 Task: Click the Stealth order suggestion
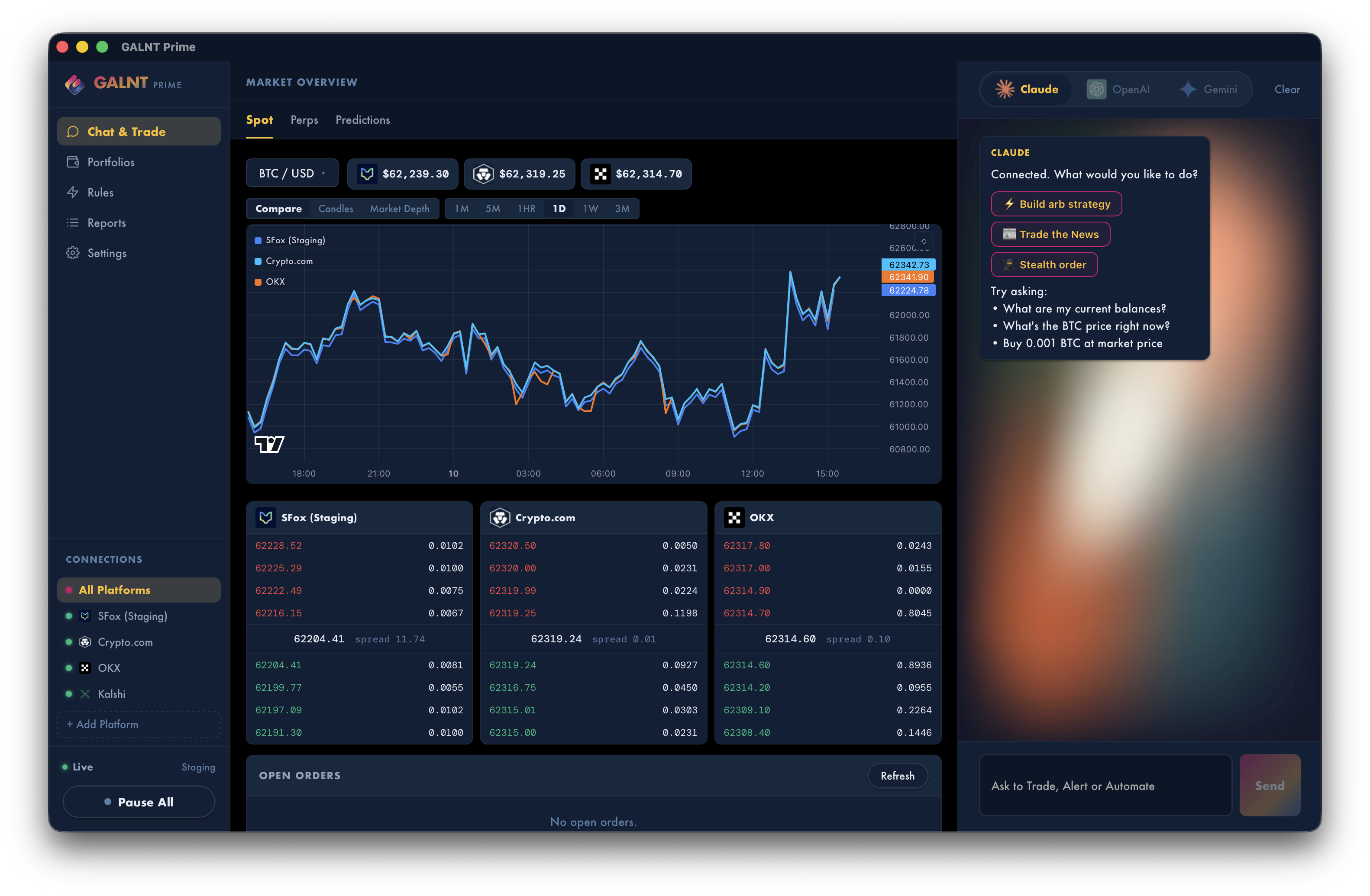pos(1044,265)
